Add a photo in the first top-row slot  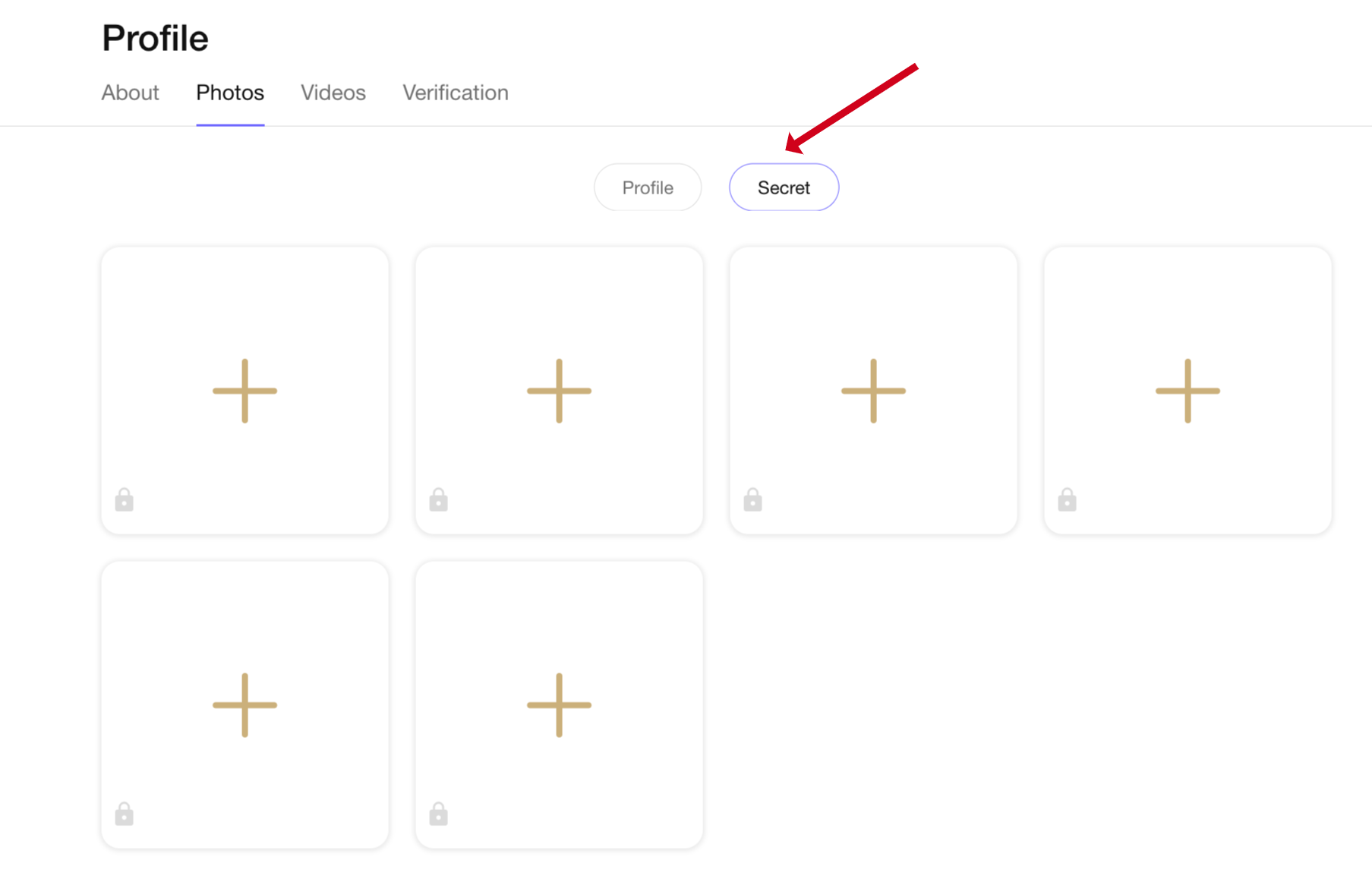pos(244,391)
